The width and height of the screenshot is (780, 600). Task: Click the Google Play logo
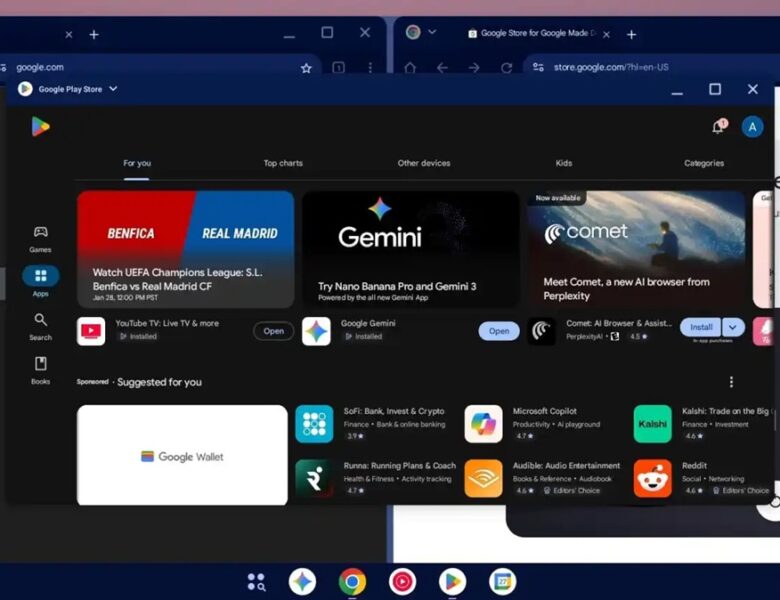40,126
